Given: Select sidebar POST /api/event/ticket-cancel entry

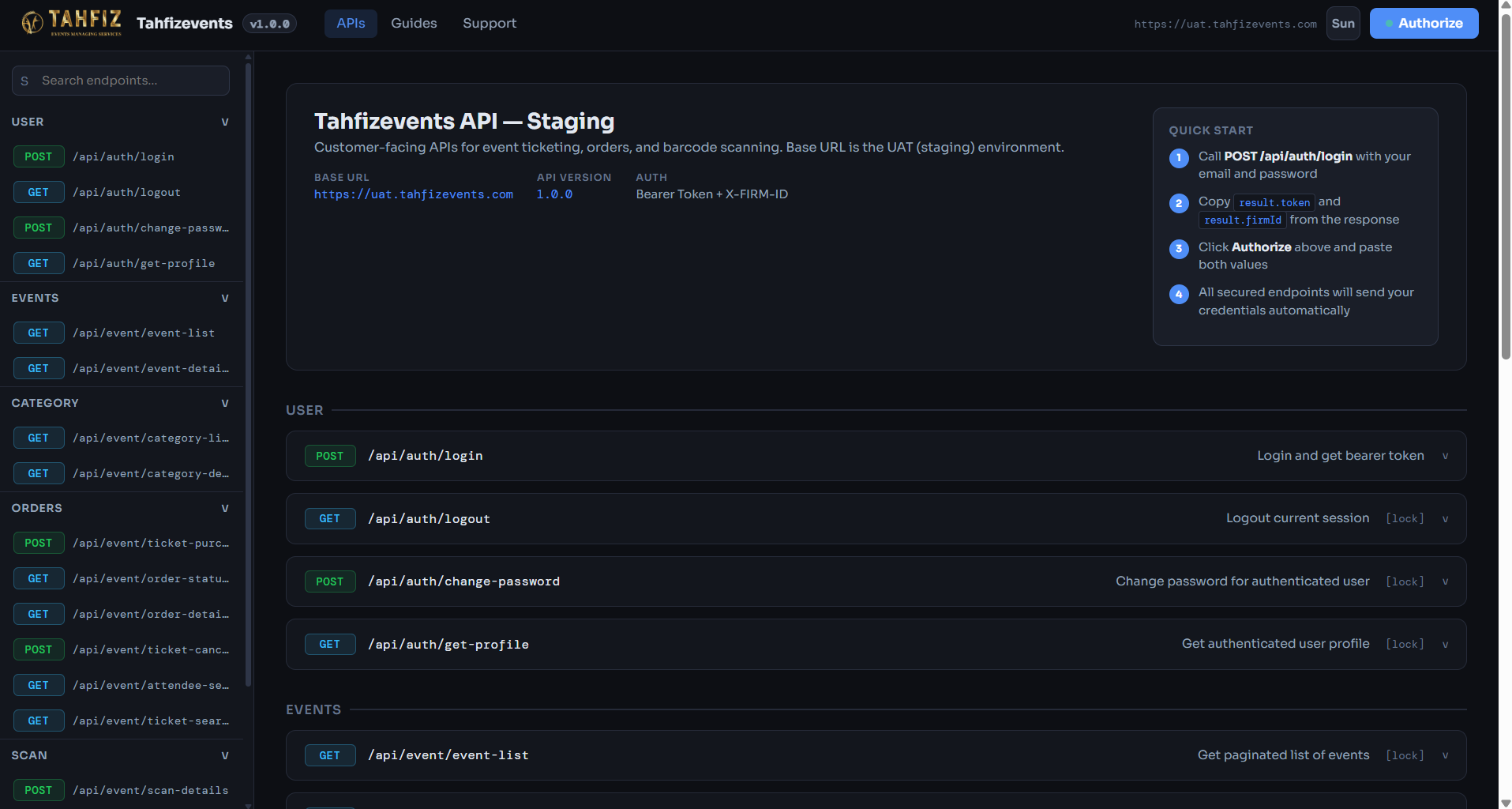Looking at the screenshot, I should [121, 649].
